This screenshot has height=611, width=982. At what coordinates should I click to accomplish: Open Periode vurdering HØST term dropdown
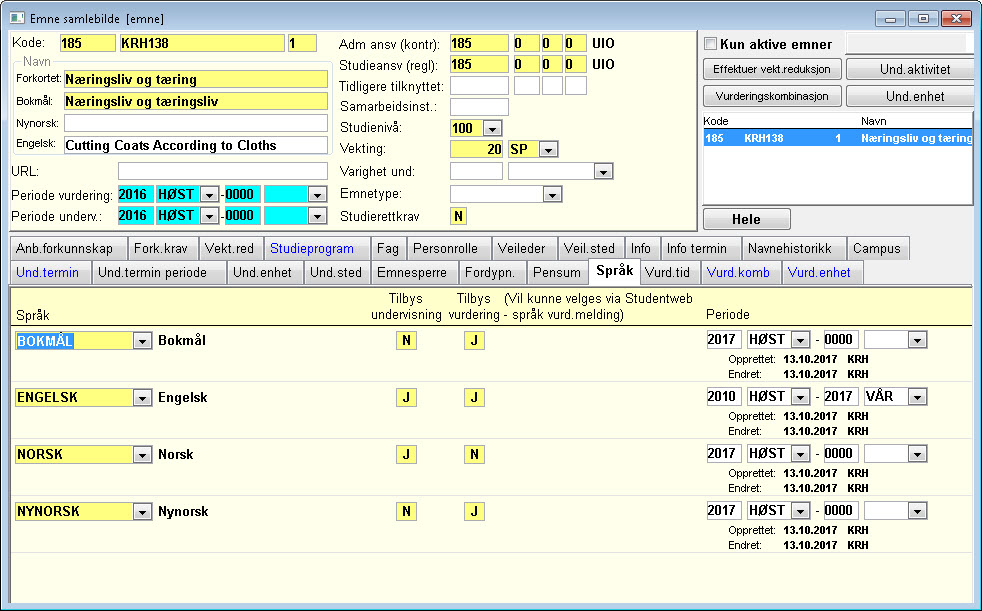(209, 195)
